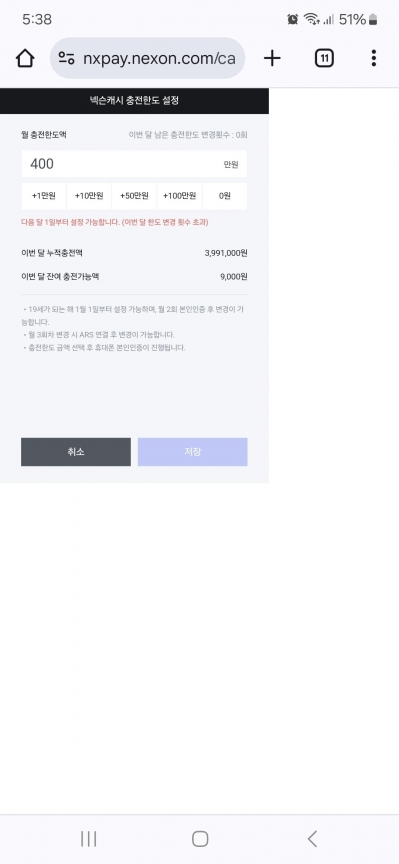Screen dimensions: 399x864
Task: Reset the limit with 0원 button
Action: coord(225,196)
